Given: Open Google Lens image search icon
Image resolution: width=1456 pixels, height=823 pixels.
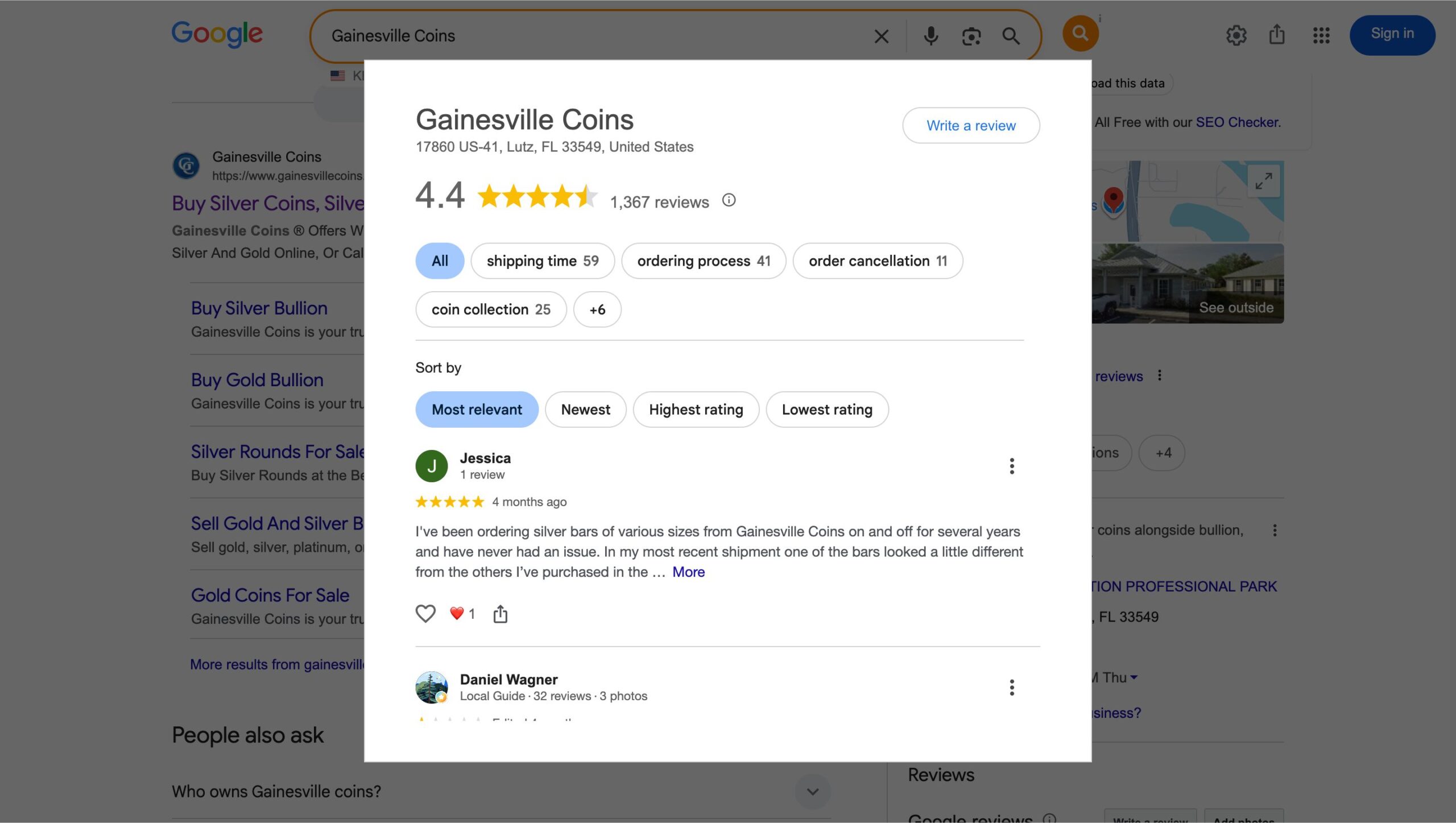Looking at the screenshot, I should (x=971, y=36).
